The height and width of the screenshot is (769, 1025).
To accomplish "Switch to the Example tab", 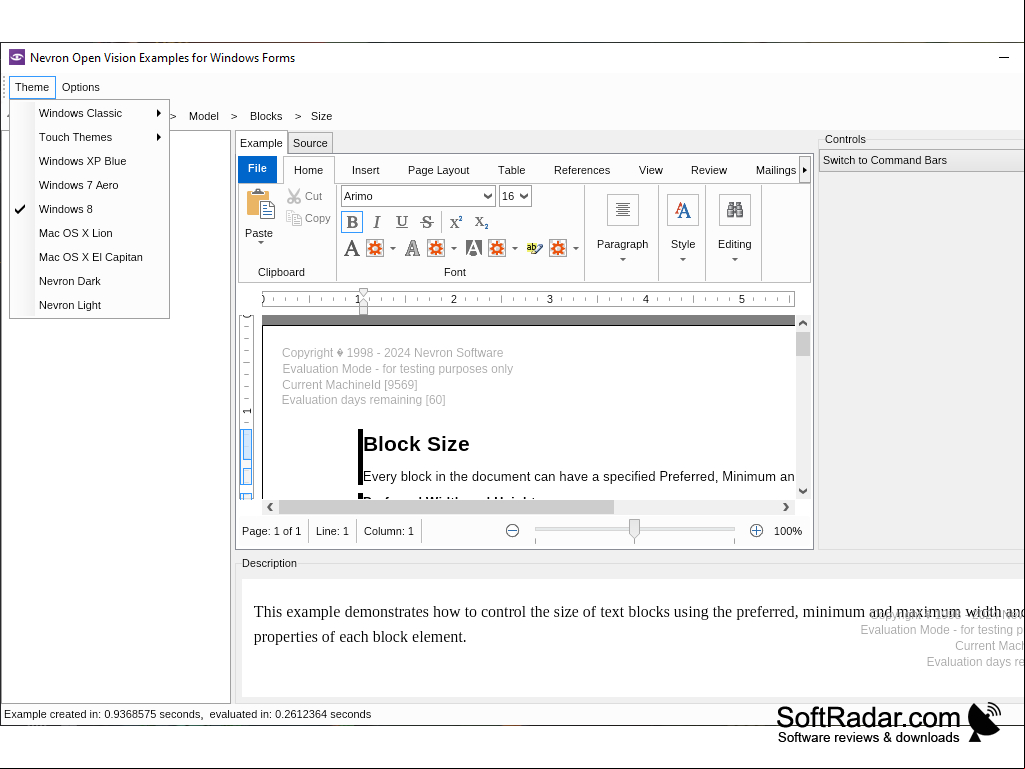I will (261, 143).
